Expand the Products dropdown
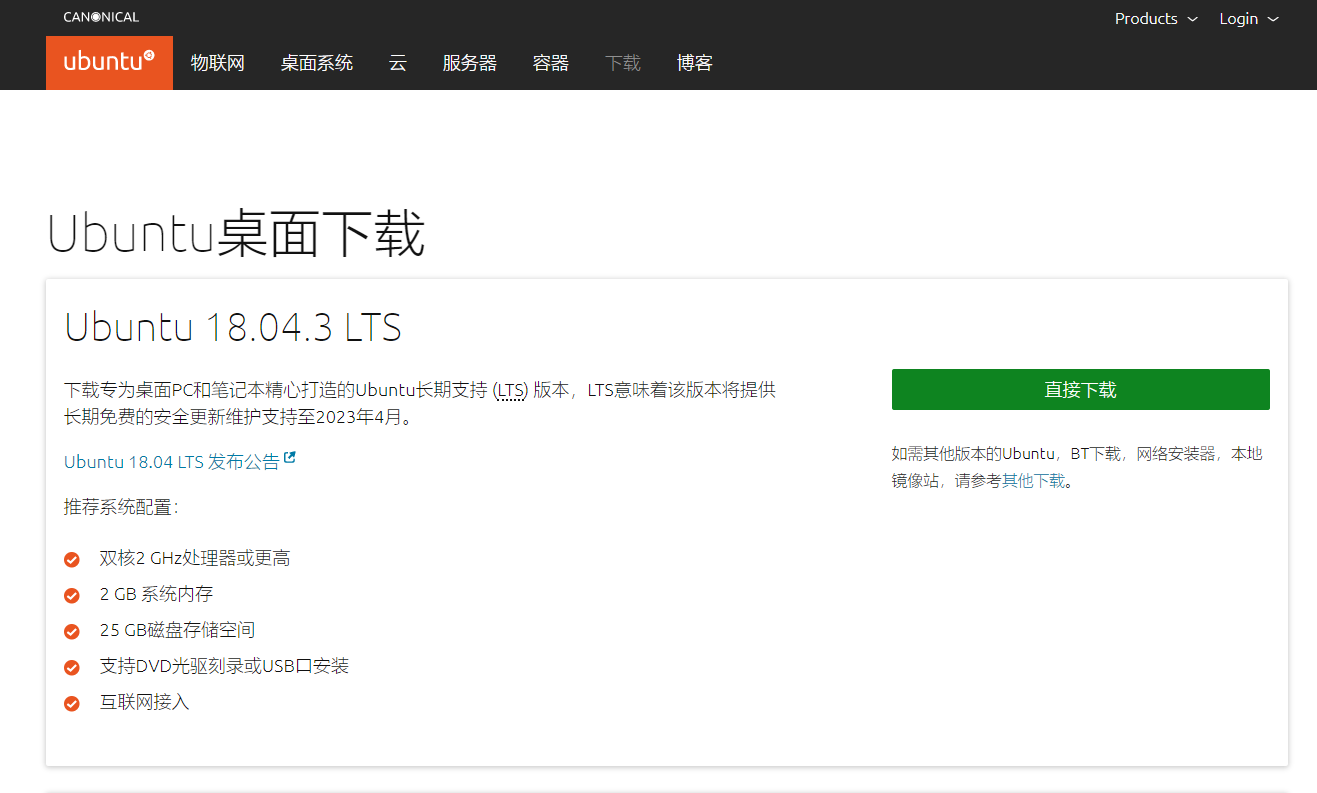This screenshot has width=1317, height=793. tap(1156, 18)
